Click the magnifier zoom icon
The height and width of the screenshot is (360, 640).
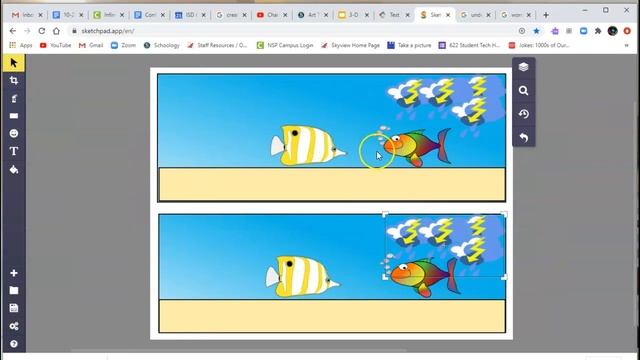pos(523,91)
